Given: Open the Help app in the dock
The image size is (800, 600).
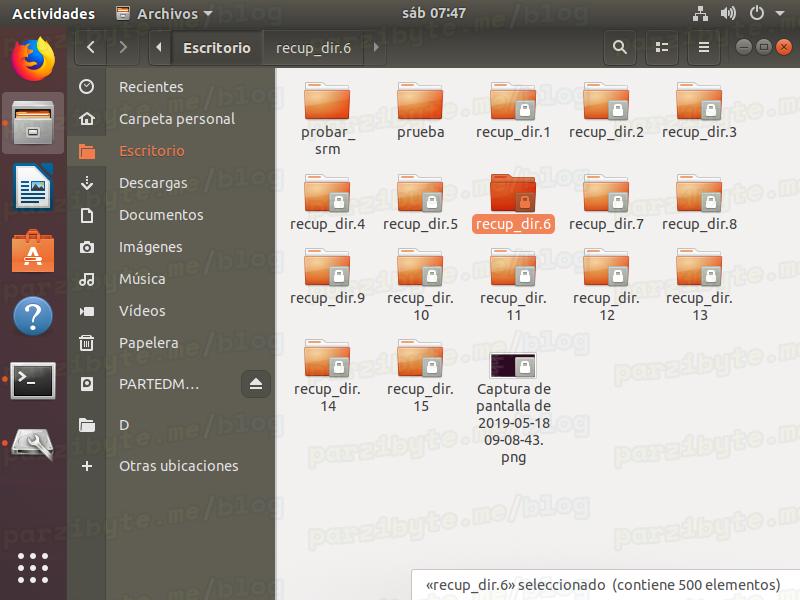Looking at the screenshot, I should point(33,316).
